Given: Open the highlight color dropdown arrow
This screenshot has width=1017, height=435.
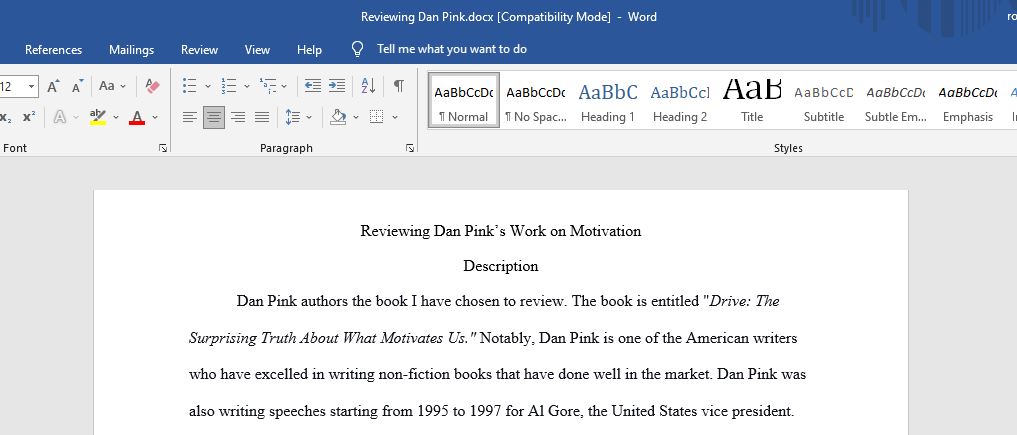Looking at the screenshot, I should coord(116,117).
